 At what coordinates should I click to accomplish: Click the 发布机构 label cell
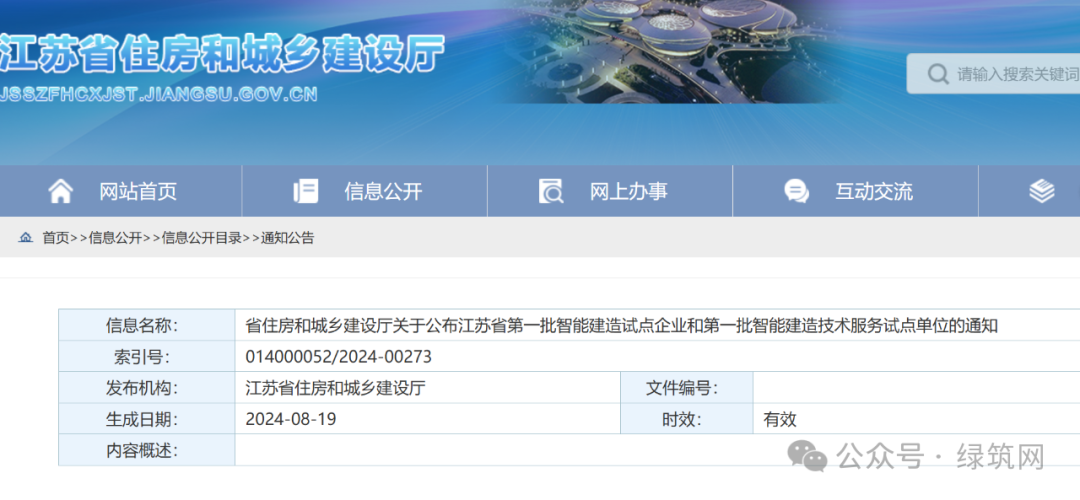click(x=147, y=387)
